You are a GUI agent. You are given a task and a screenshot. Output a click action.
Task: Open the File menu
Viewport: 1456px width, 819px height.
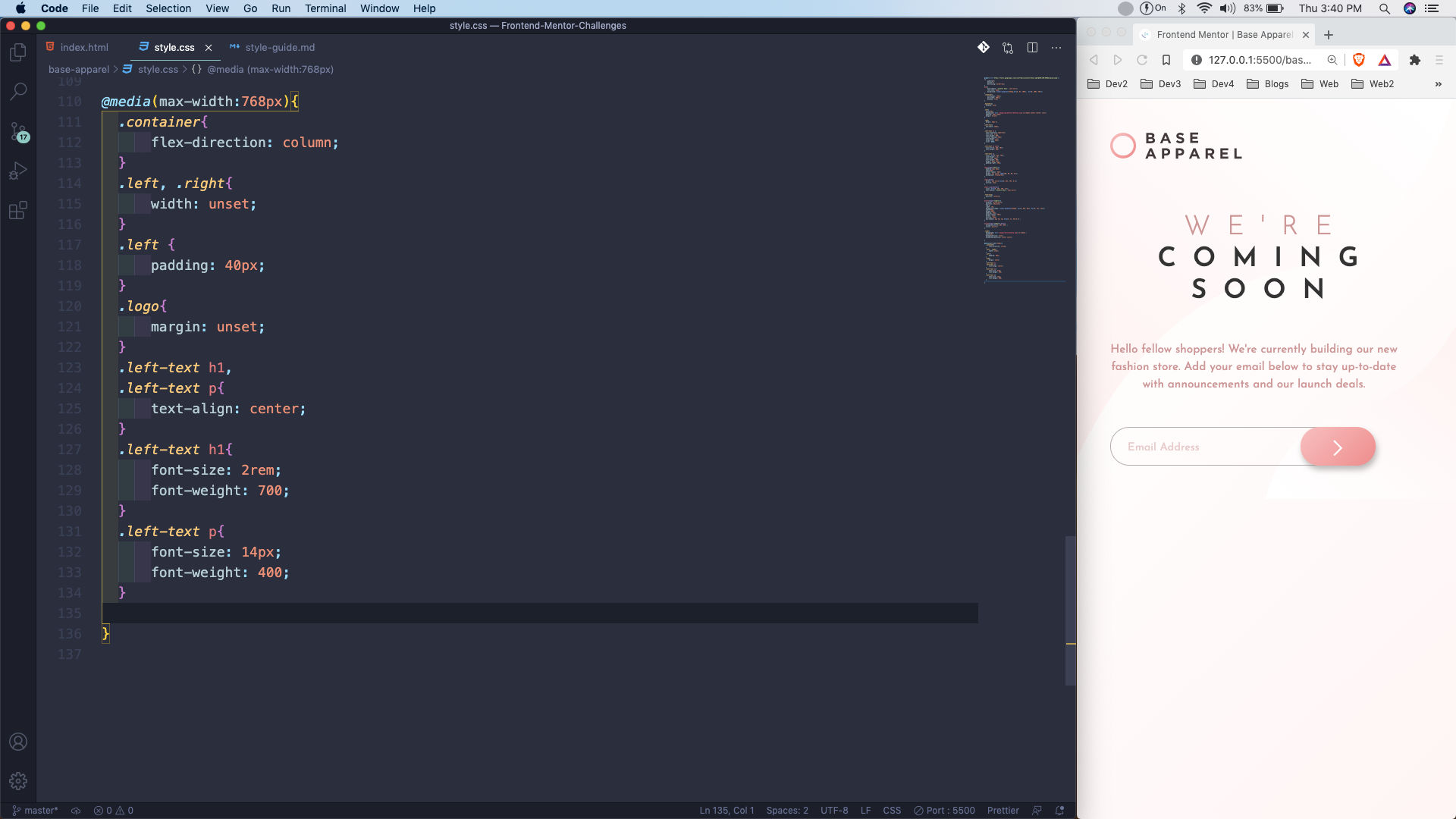90,8
